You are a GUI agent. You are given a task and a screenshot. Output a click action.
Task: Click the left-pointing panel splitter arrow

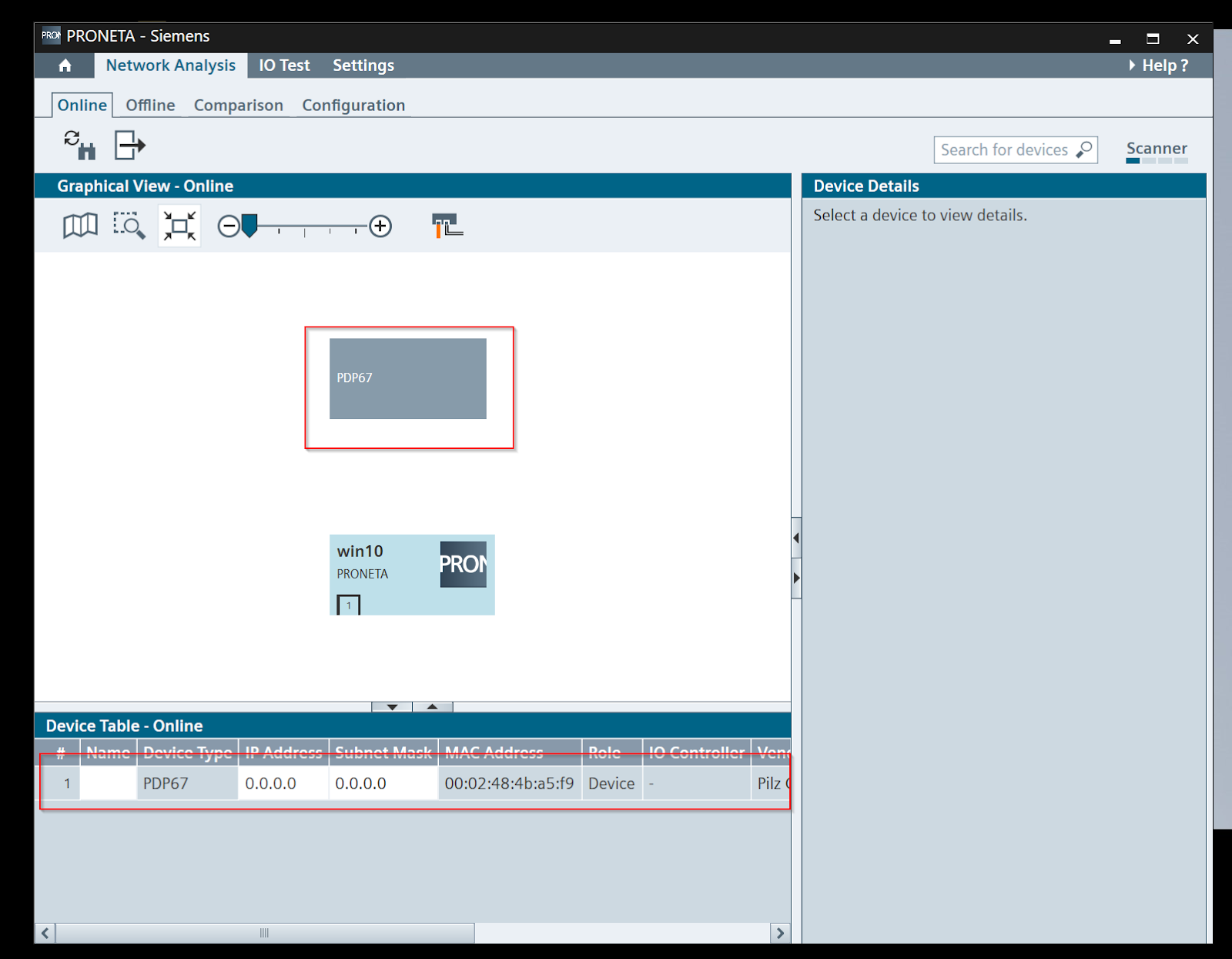click(796, 538)
